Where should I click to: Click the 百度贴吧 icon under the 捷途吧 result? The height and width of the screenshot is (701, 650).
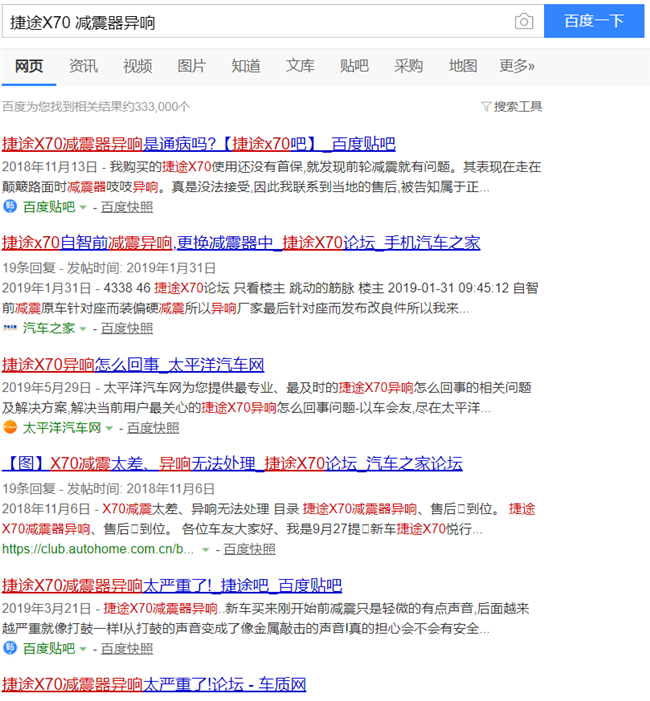[10, 648]
